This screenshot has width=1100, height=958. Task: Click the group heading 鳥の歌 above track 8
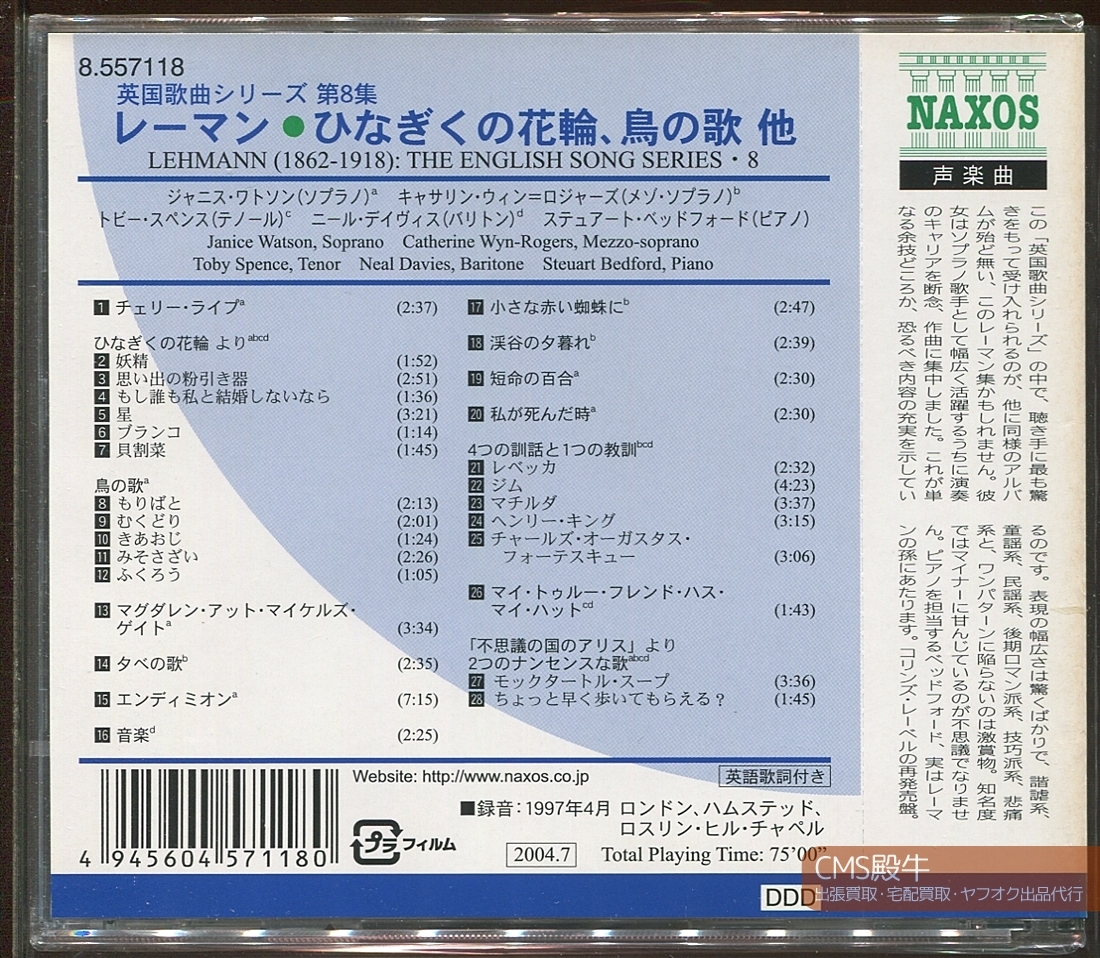(x=121, y=485)
